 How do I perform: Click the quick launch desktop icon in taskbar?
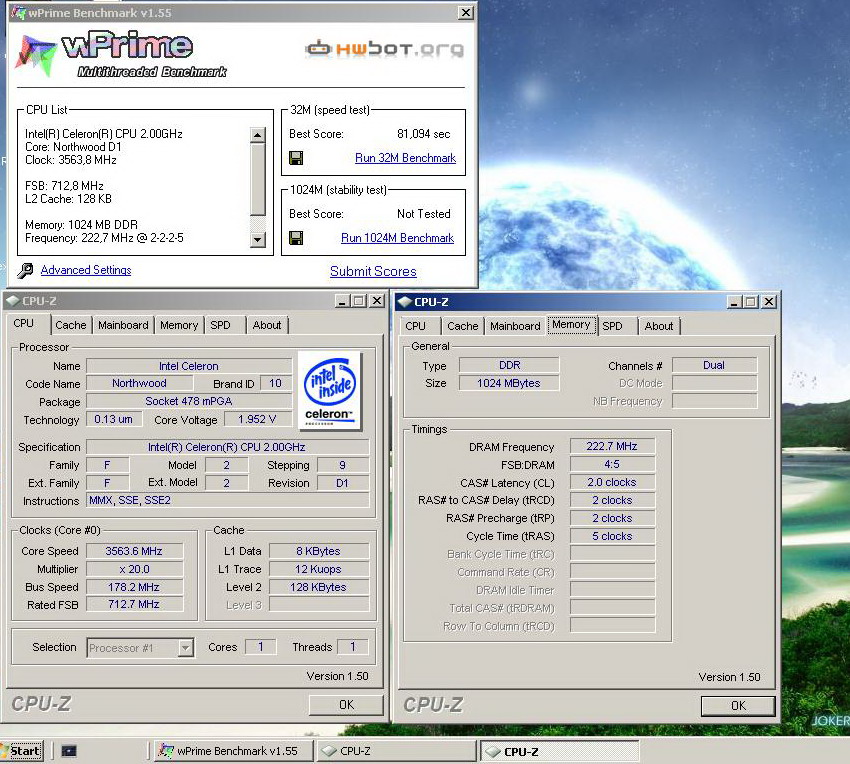[x=68, y=751]
